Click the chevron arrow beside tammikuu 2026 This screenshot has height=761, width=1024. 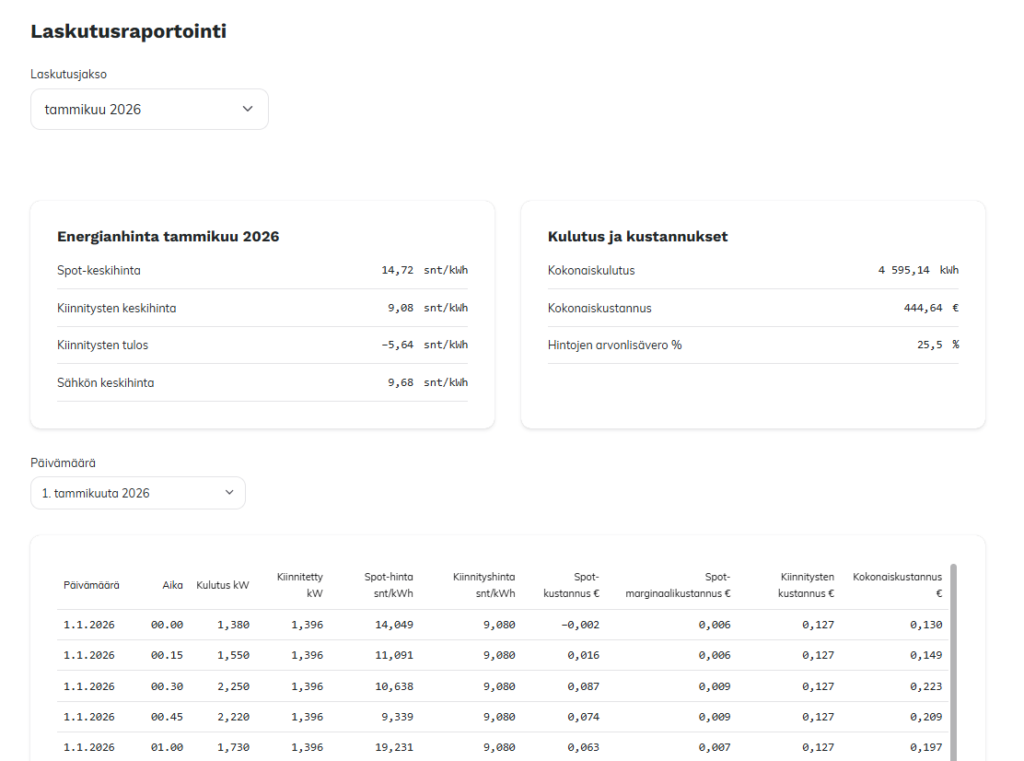[248, 109]
